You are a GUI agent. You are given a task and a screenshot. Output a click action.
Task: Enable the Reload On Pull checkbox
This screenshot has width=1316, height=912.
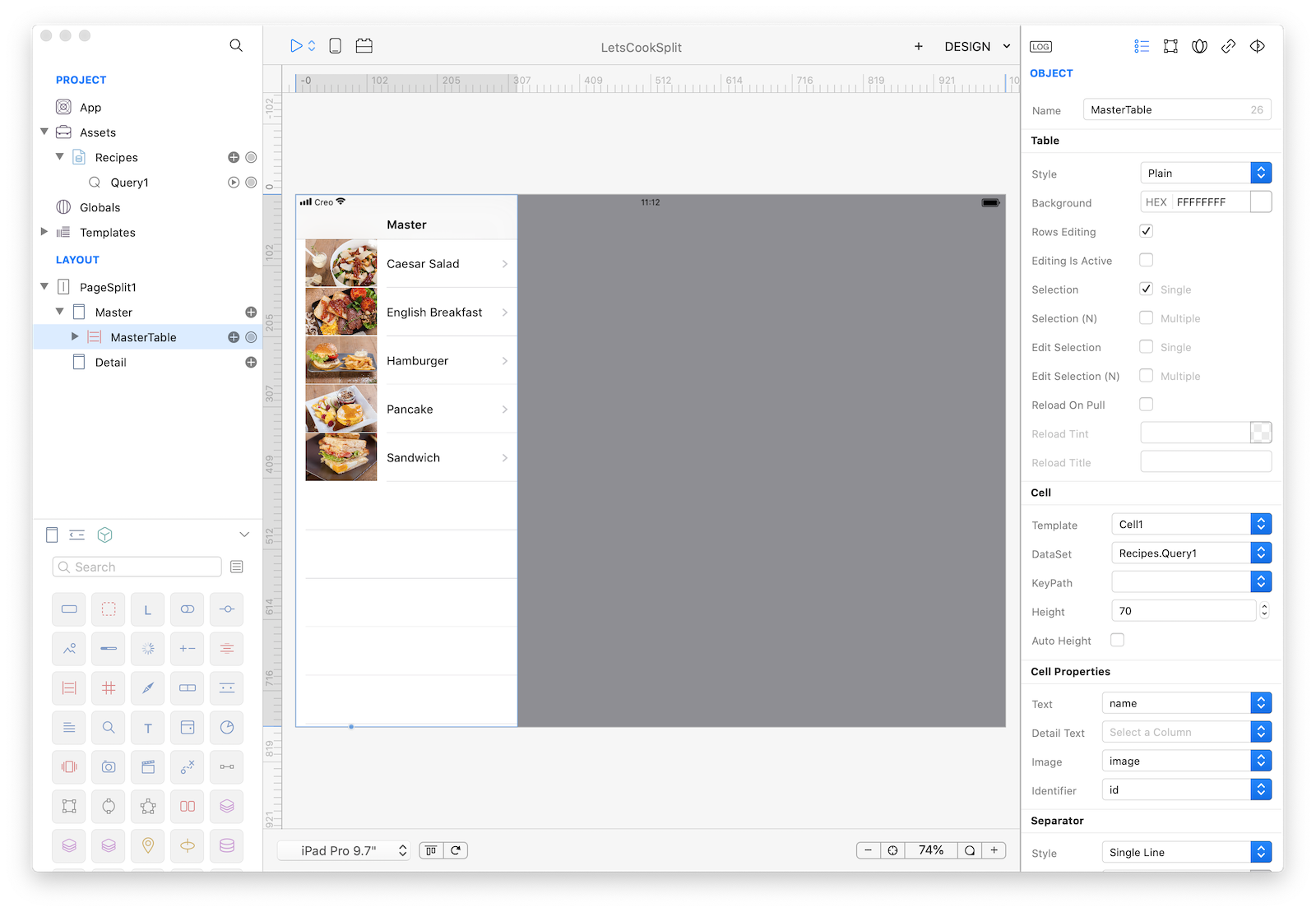coord(1146,404)
